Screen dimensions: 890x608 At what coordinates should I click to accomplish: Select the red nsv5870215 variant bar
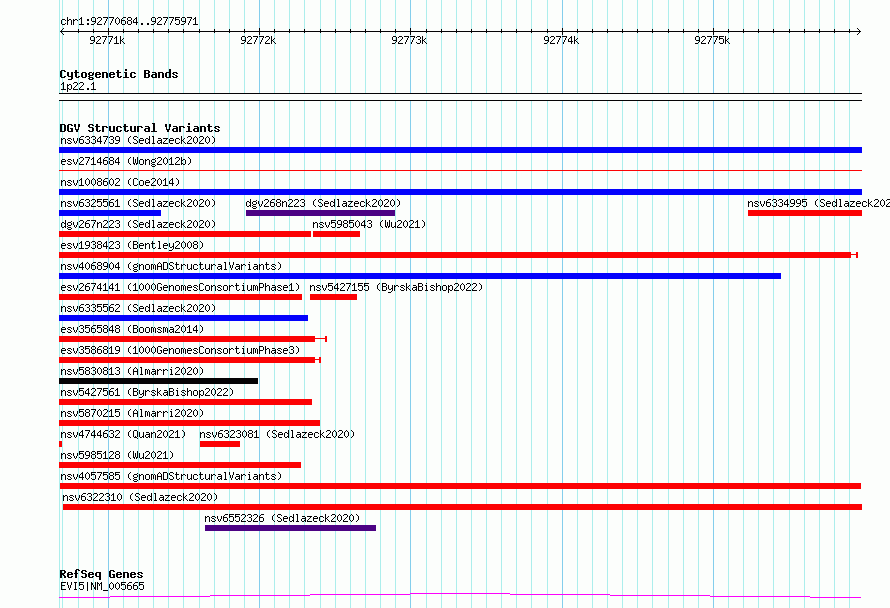point(190,423)
